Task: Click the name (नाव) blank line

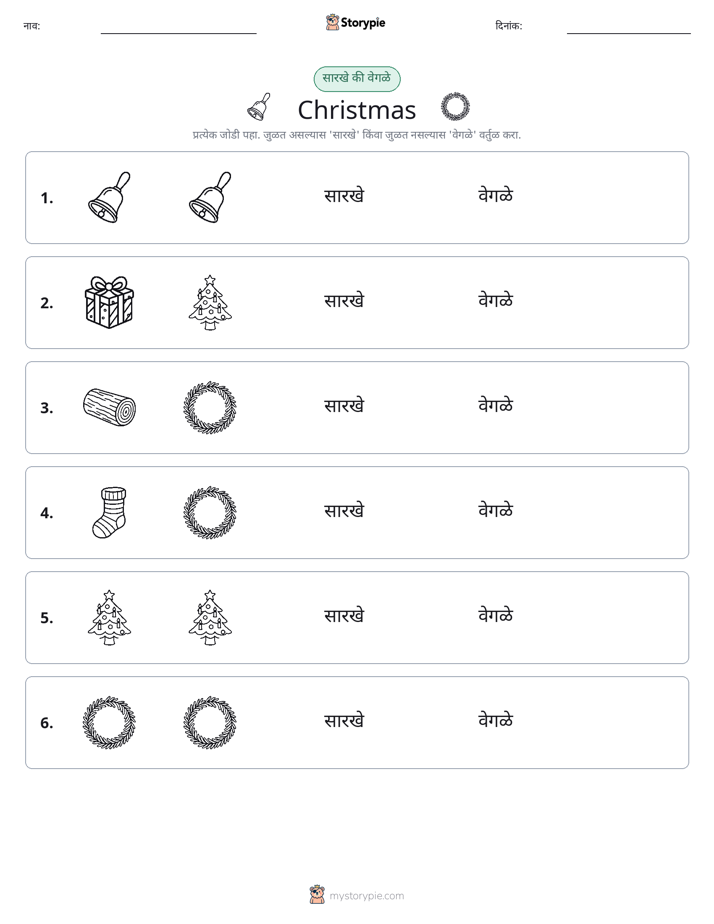Action: pos(178,33)
